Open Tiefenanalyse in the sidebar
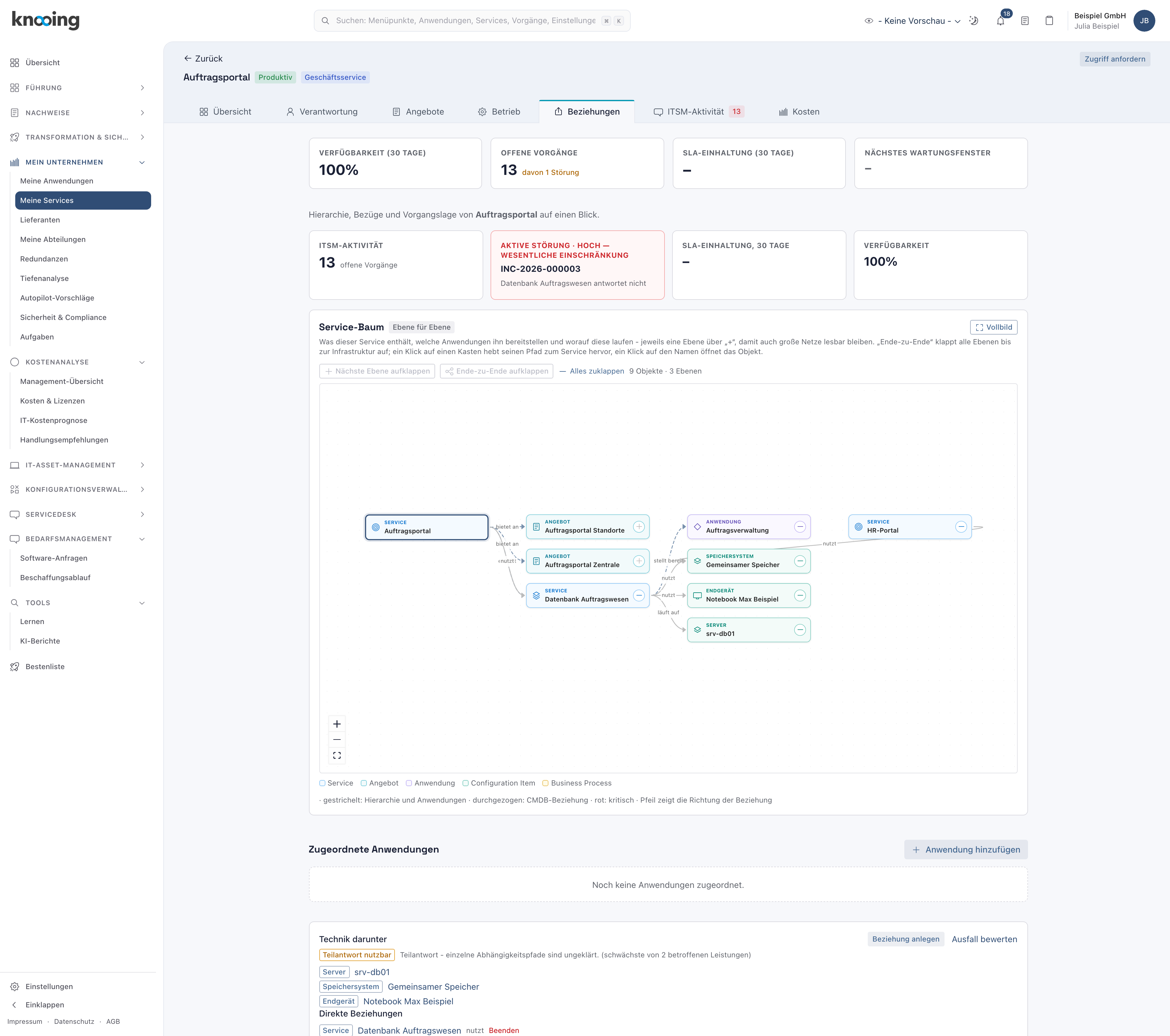Screen dimensions: 1170x1036 tap(83, 278)
